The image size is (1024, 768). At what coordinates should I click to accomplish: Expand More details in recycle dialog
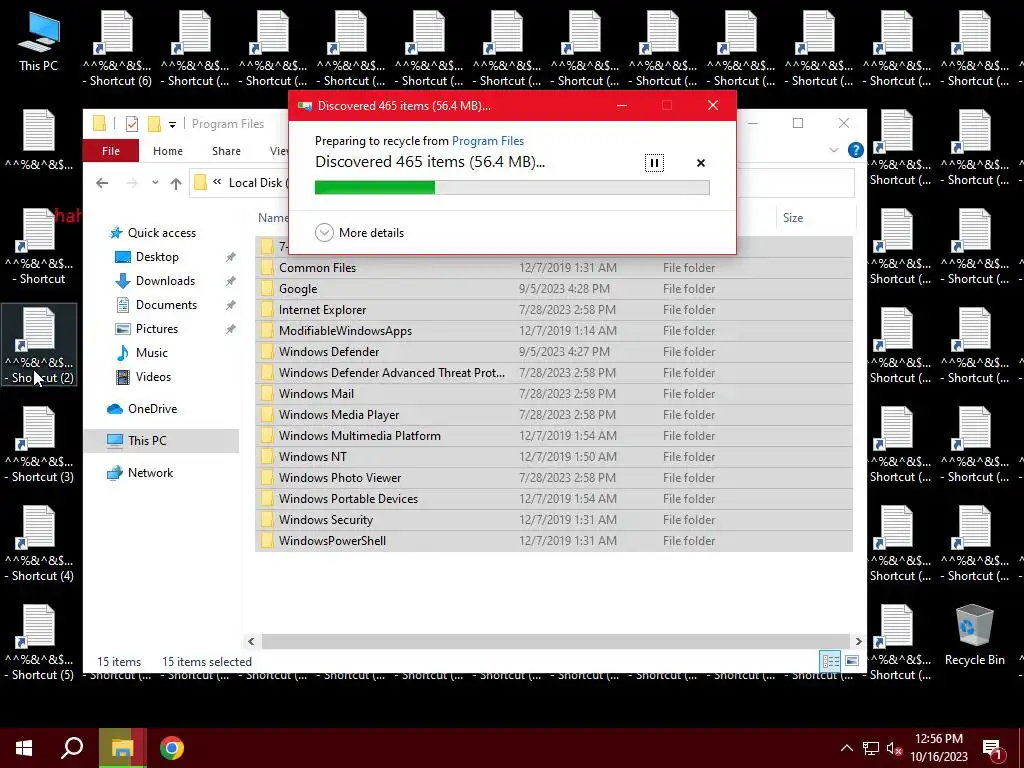[x=359, y=232]
